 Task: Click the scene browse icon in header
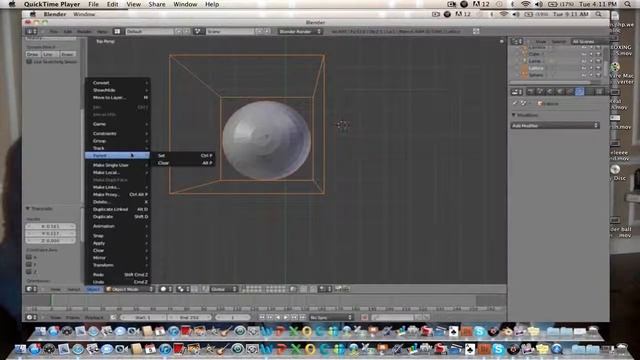click(x=198, y=31)
